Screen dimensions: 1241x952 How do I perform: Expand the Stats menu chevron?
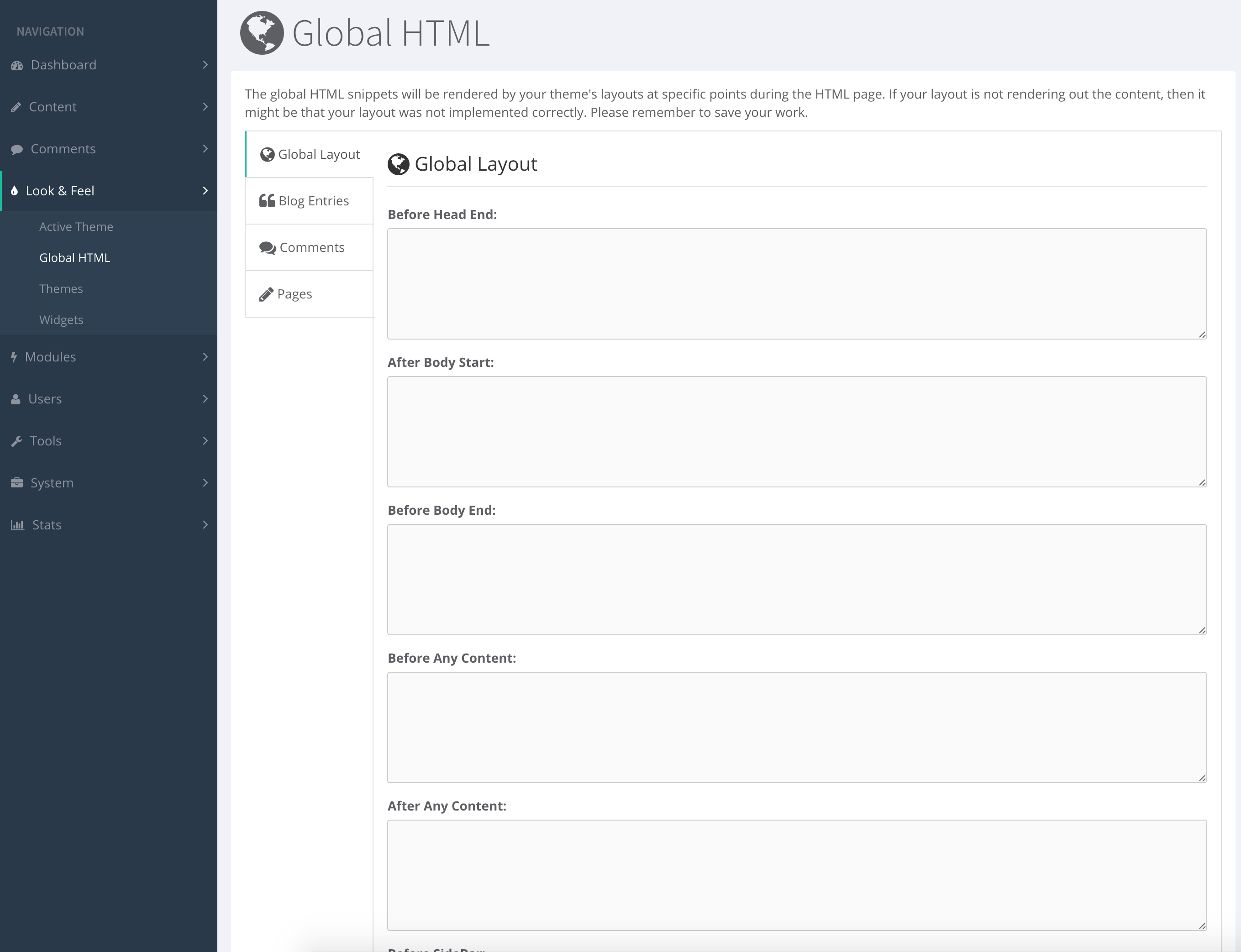(205, 525)
